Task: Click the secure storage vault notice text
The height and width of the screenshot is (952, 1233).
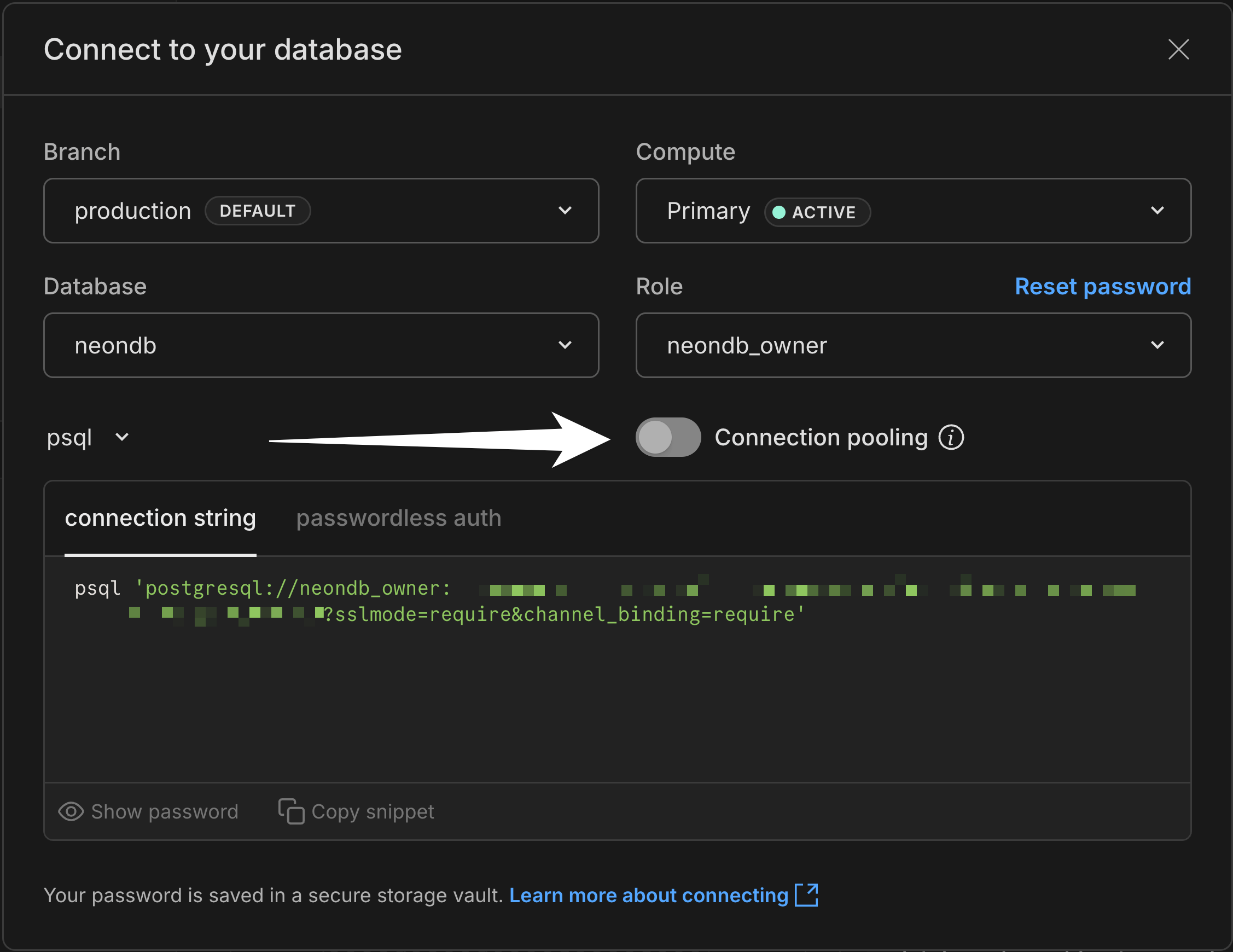Action: [274, 895]
